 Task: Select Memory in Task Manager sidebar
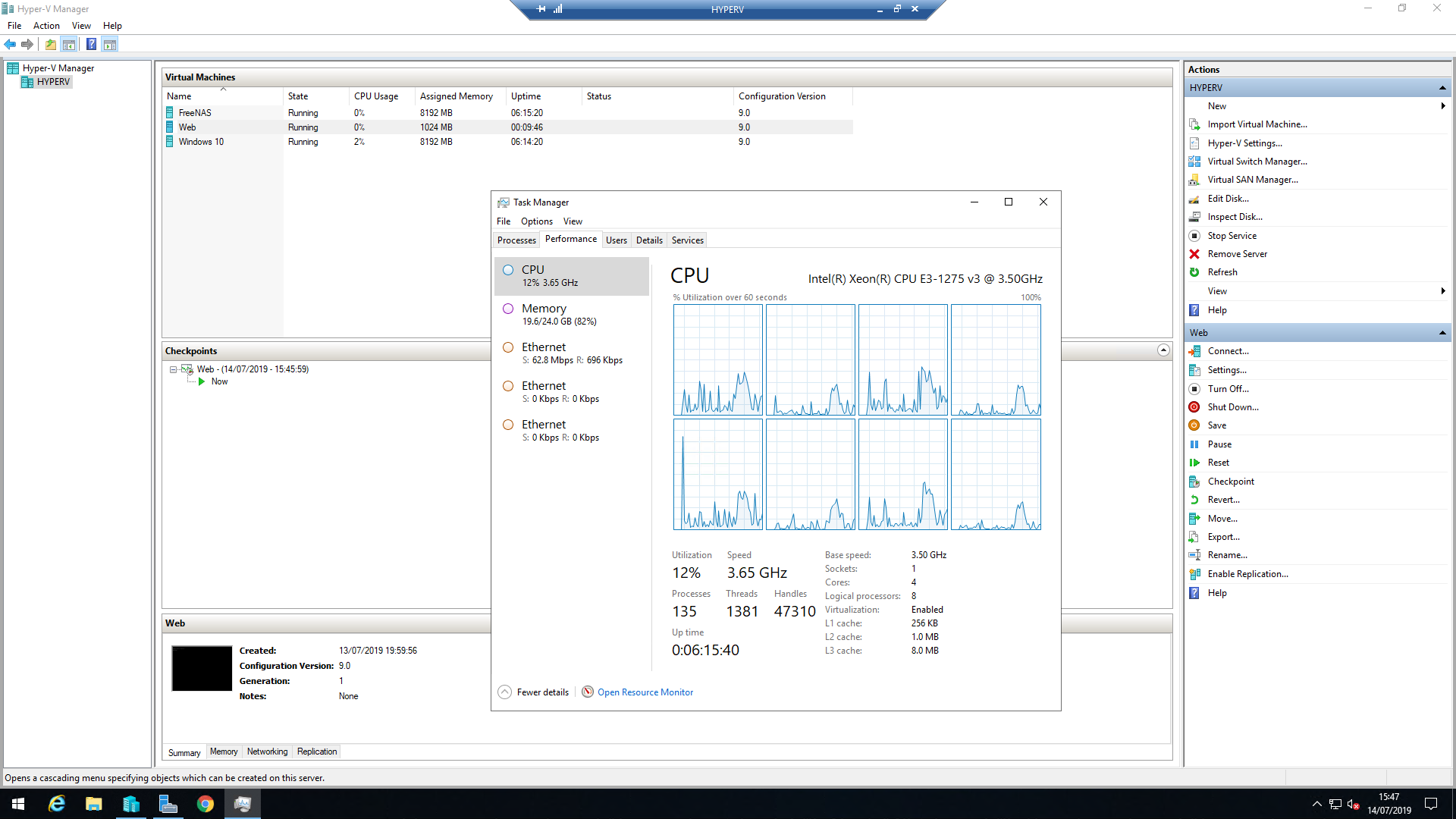[x=572, y=315]
